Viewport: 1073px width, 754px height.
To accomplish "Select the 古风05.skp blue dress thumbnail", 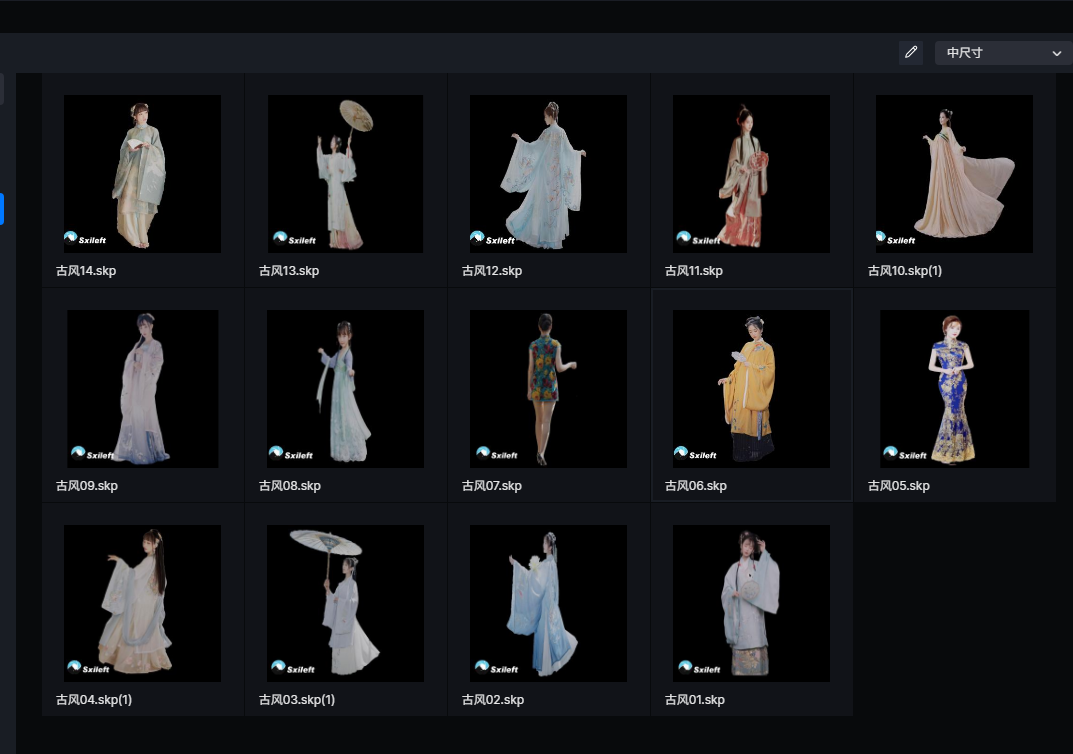I will [955, 389].
